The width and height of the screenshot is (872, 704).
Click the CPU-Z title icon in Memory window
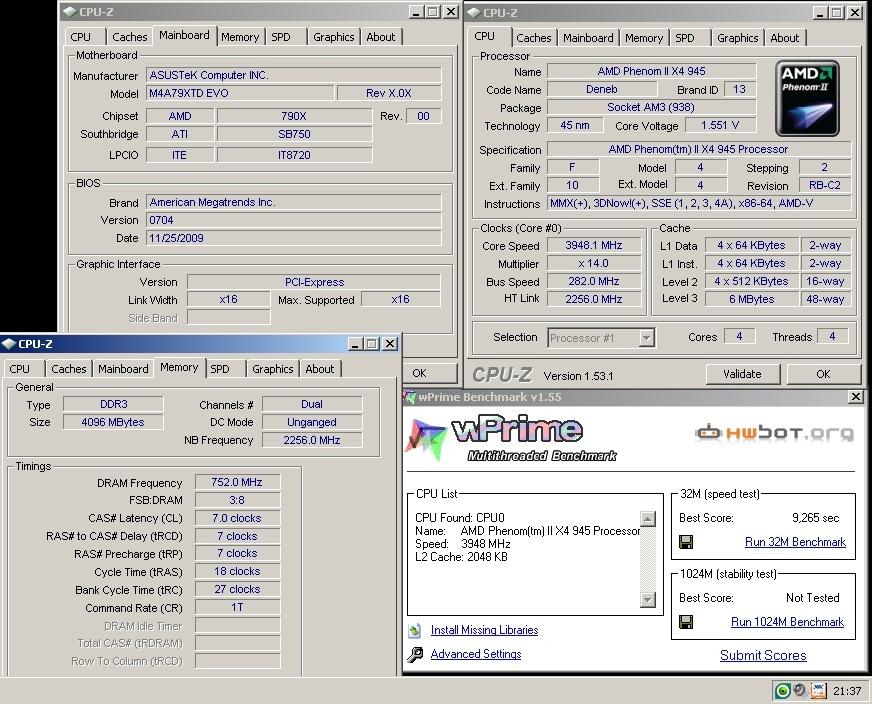click(x=9, y=344)
